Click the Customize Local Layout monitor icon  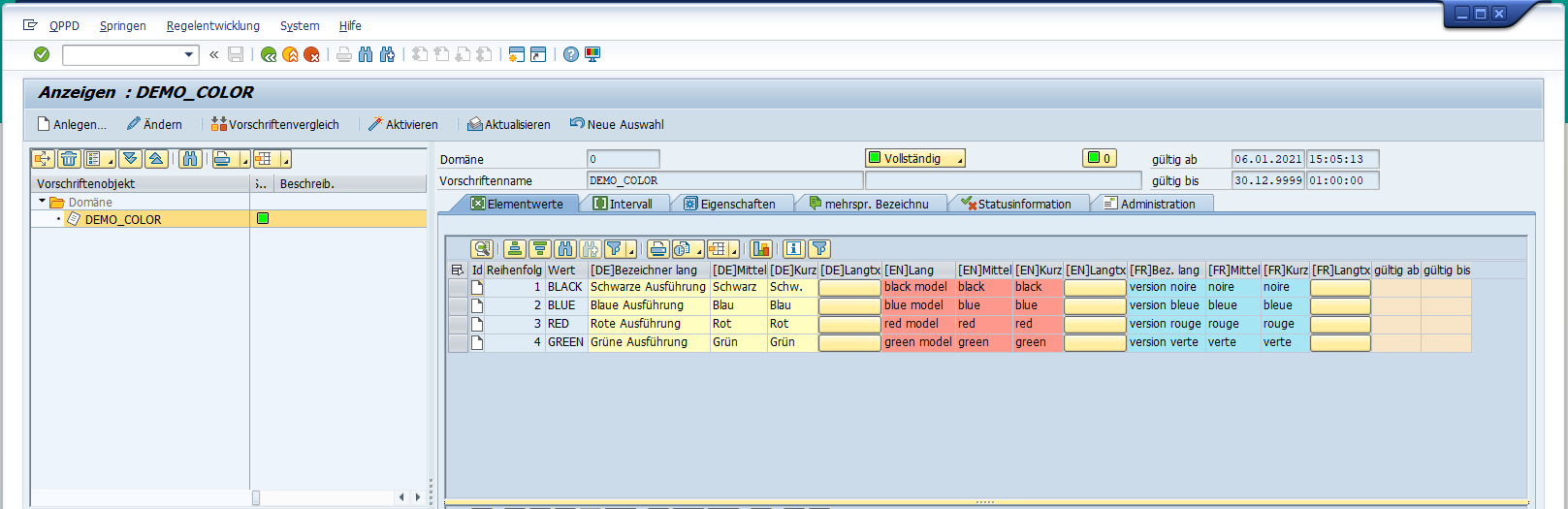[592, 54]
